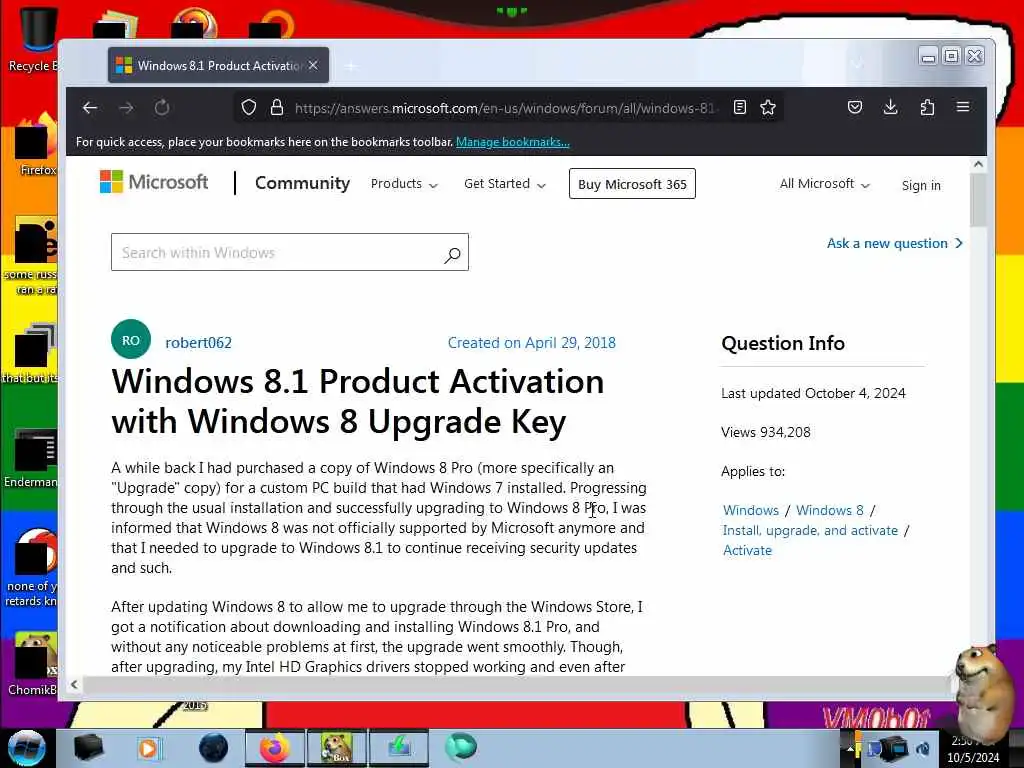Open the tracking protection shield icon
Screen dimensions: 1024x768
[249, 108]
